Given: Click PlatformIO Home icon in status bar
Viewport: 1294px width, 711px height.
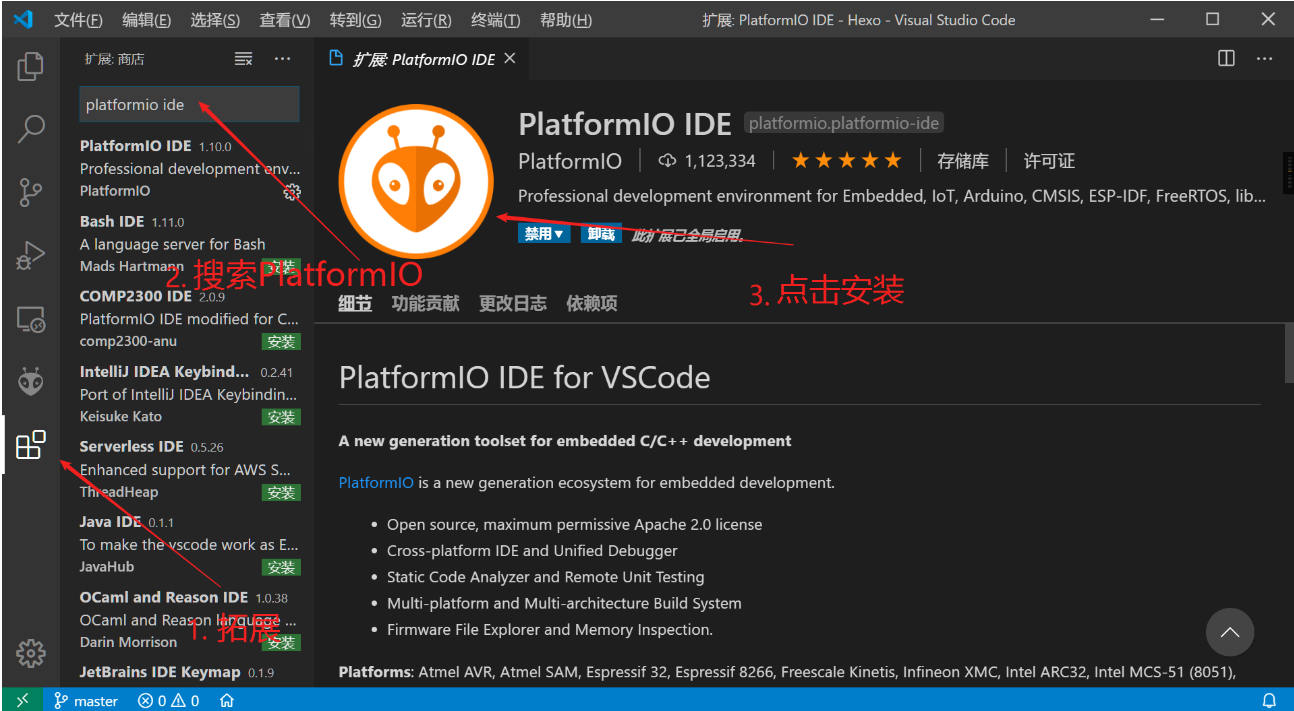Looking at the screenshot, I should pos(227,700).
